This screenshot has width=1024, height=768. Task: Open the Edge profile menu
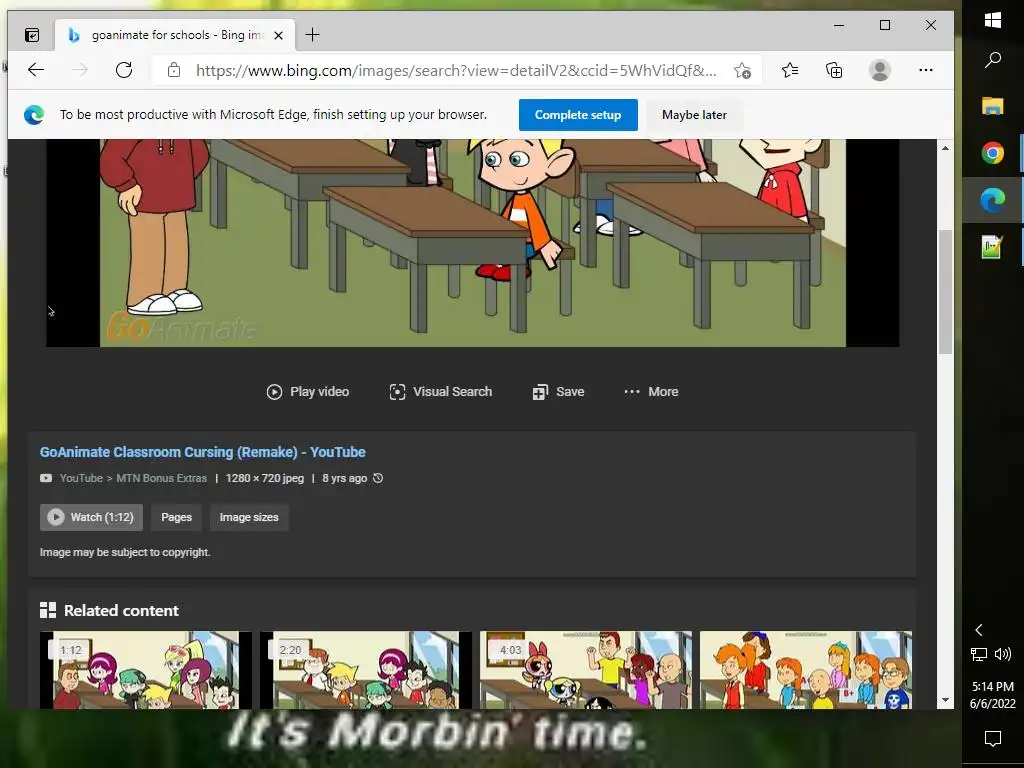880,70
